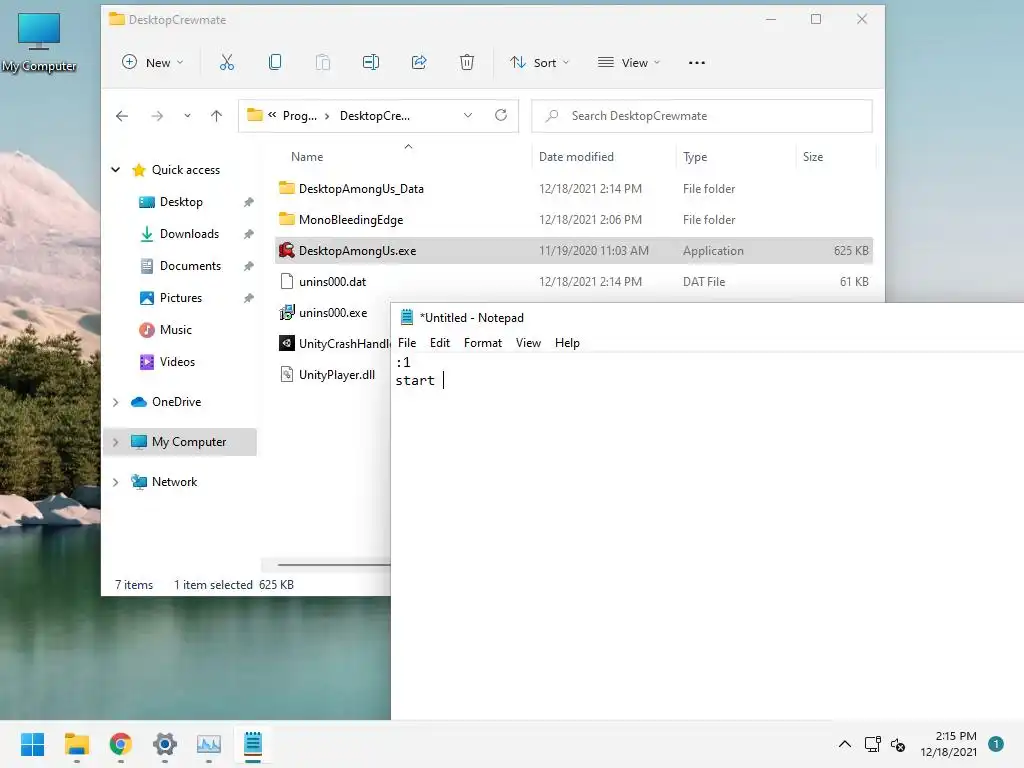Open the Notepad Edit menu
Image resolution: width=1024 pixels, height=768 pixels.
click(440, 343)
